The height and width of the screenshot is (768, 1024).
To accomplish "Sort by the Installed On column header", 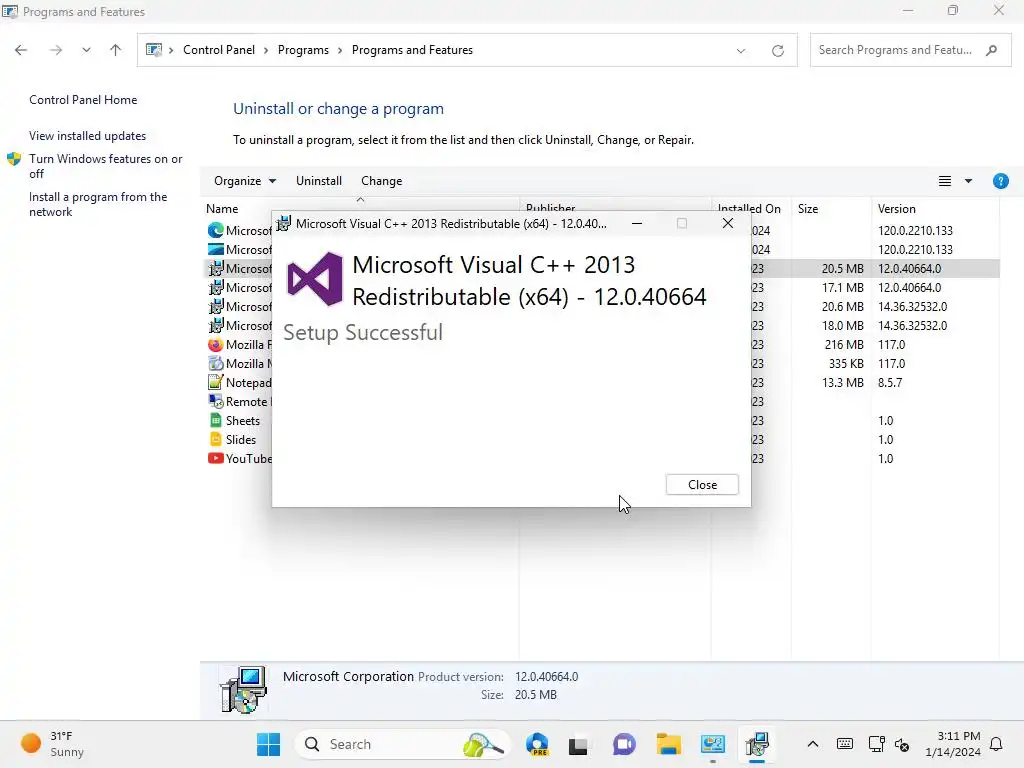I will tap(749, 209).
